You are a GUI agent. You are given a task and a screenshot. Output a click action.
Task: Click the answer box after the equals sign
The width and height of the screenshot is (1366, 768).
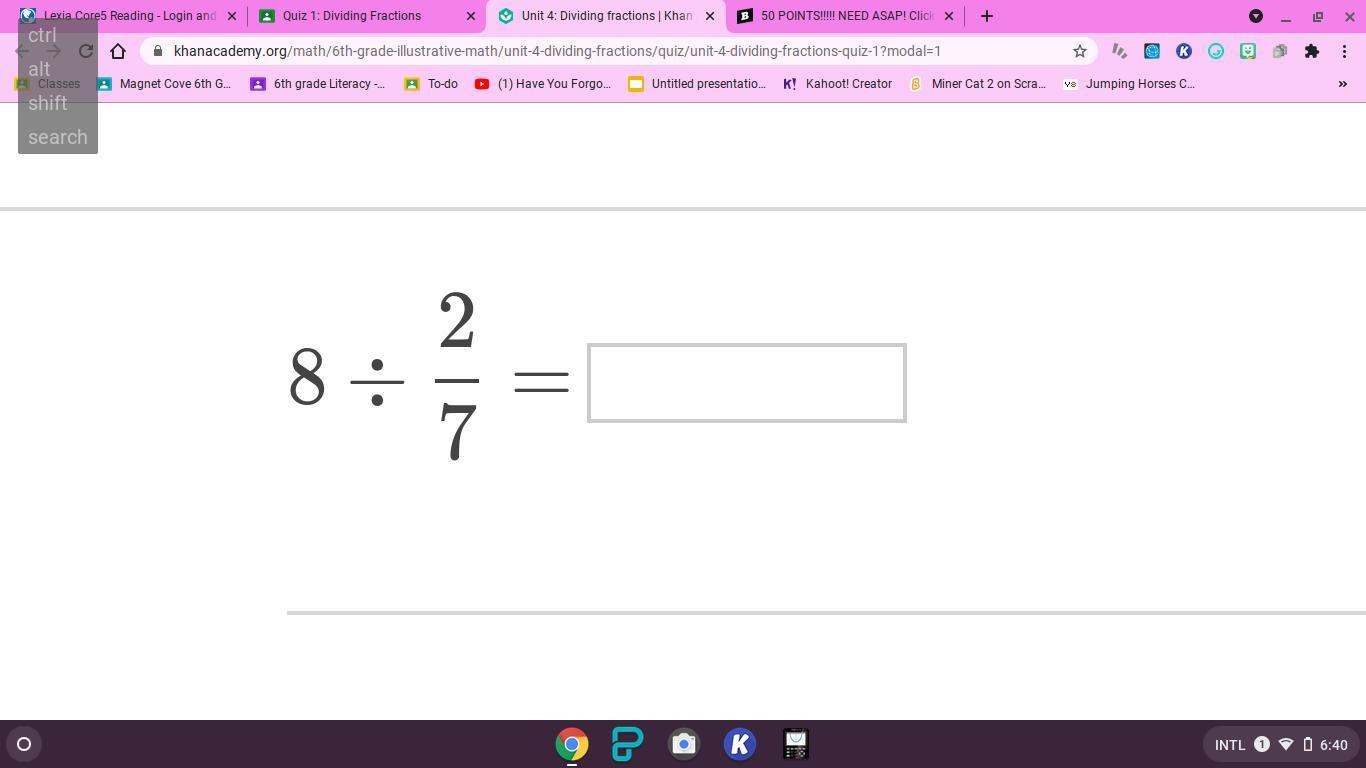[x=747, y=383]
